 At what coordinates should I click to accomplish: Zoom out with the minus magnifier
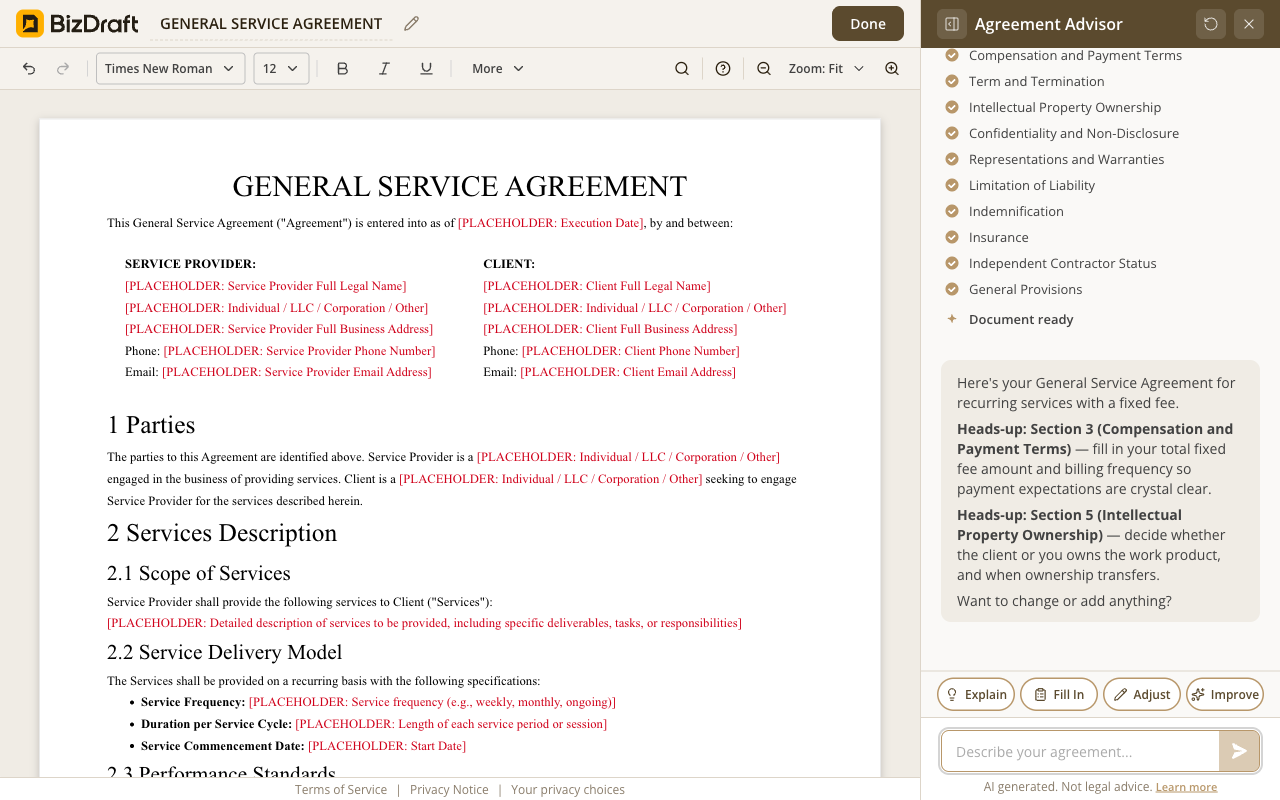764,68
